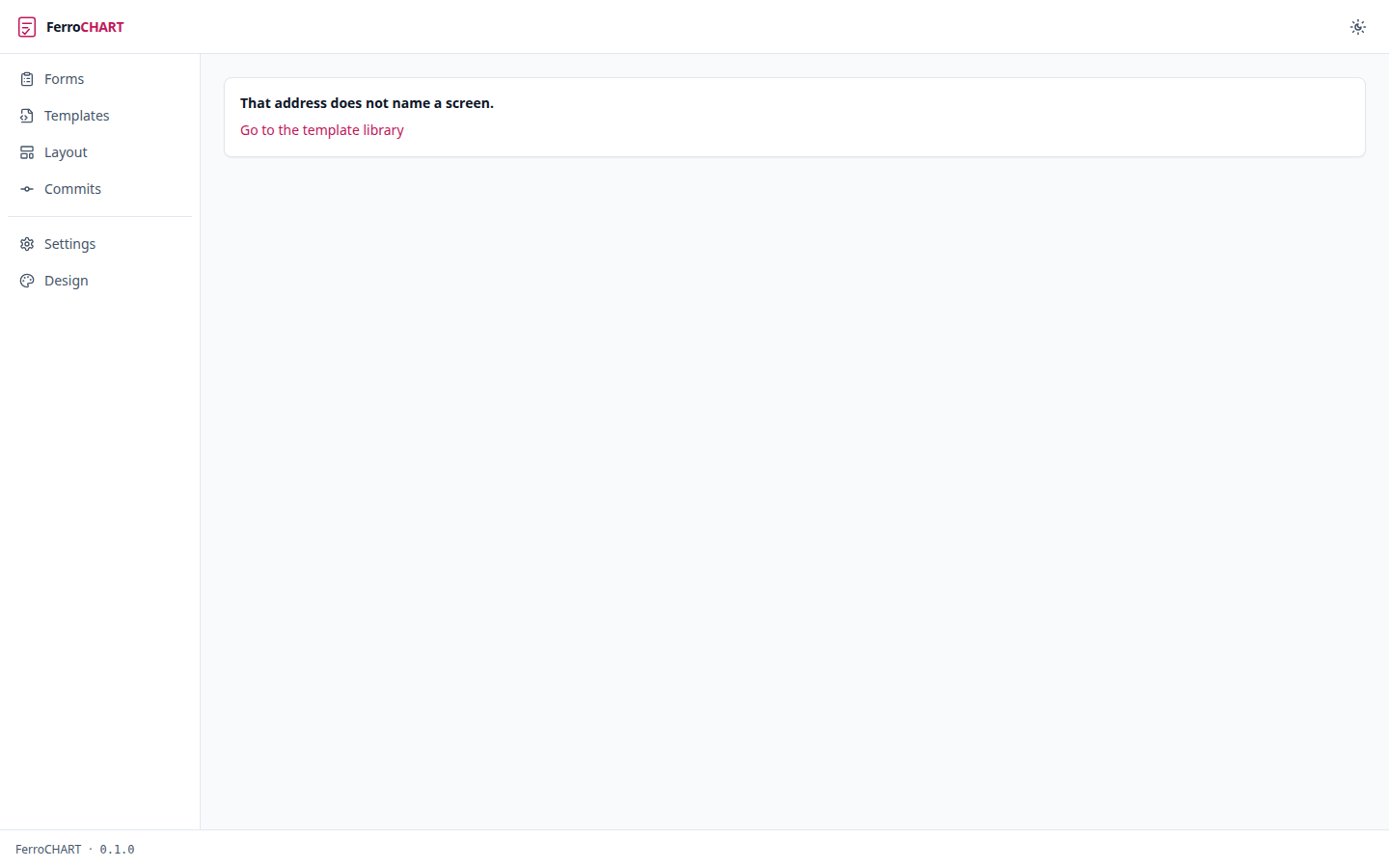This screenshot has height=868, width=1389.
Task: Click the clipboard icon beside Forms
Action: pyautogui.click(x=27, y=79)
